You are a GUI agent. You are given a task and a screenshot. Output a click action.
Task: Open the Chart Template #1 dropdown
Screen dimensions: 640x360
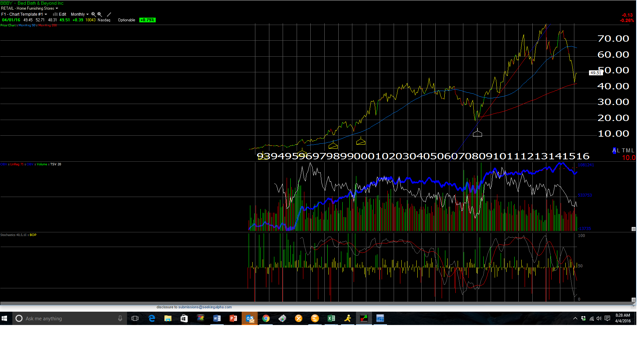[x=24, y=14]
